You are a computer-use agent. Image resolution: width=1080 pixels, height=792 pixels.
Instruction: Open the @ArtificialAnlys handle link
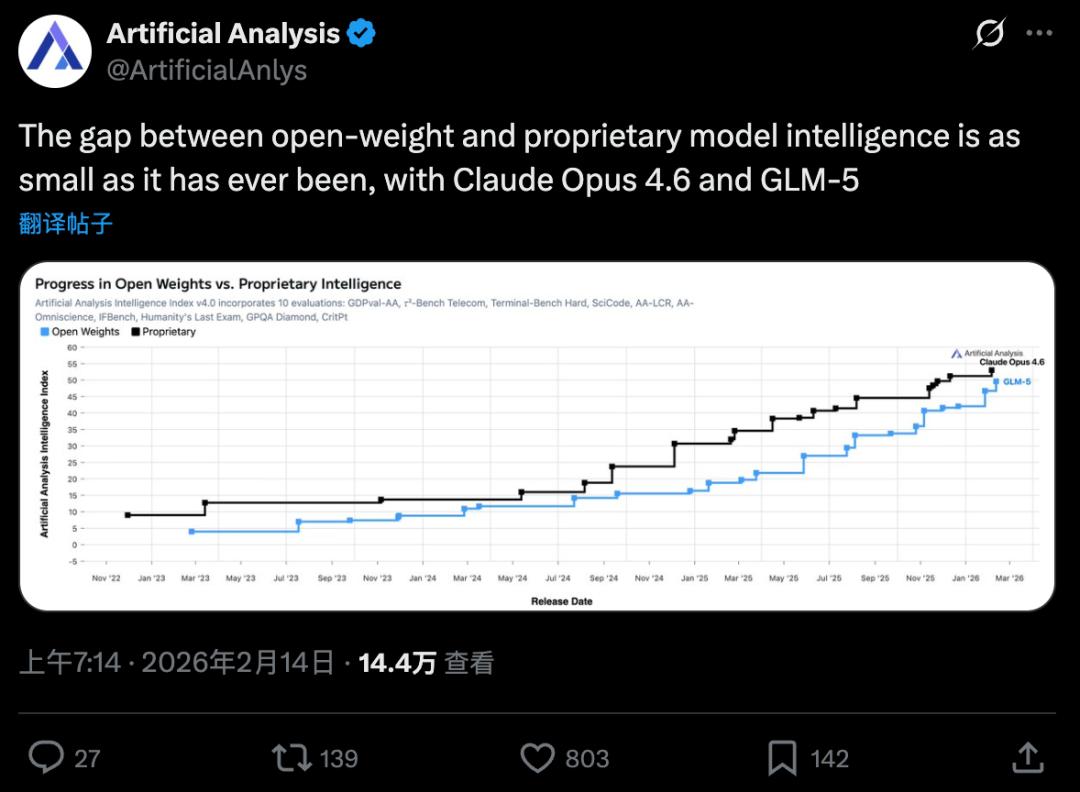click(x=206, y=70)
